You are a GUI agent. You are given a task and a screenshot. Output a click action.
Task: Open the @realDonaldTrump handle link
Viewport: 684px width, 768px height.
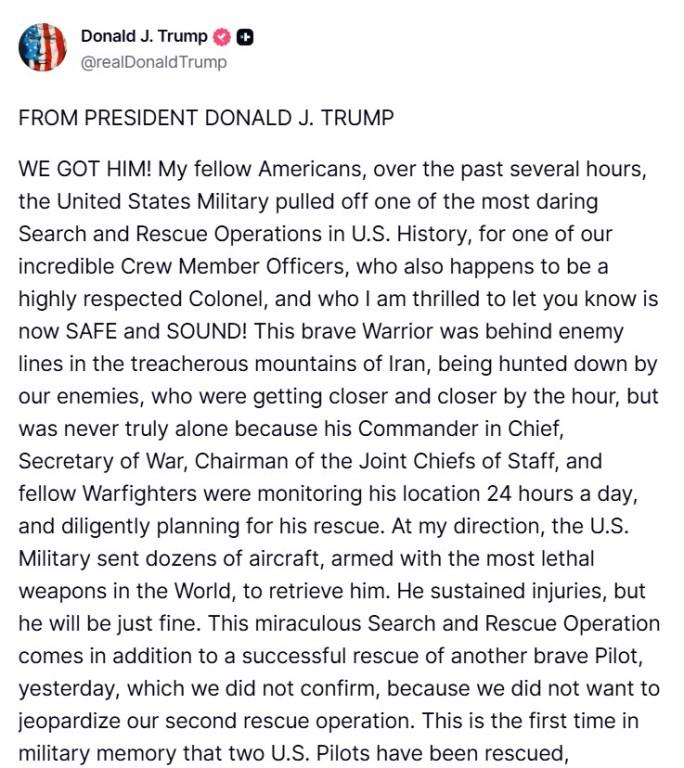(x=153, y=62)
